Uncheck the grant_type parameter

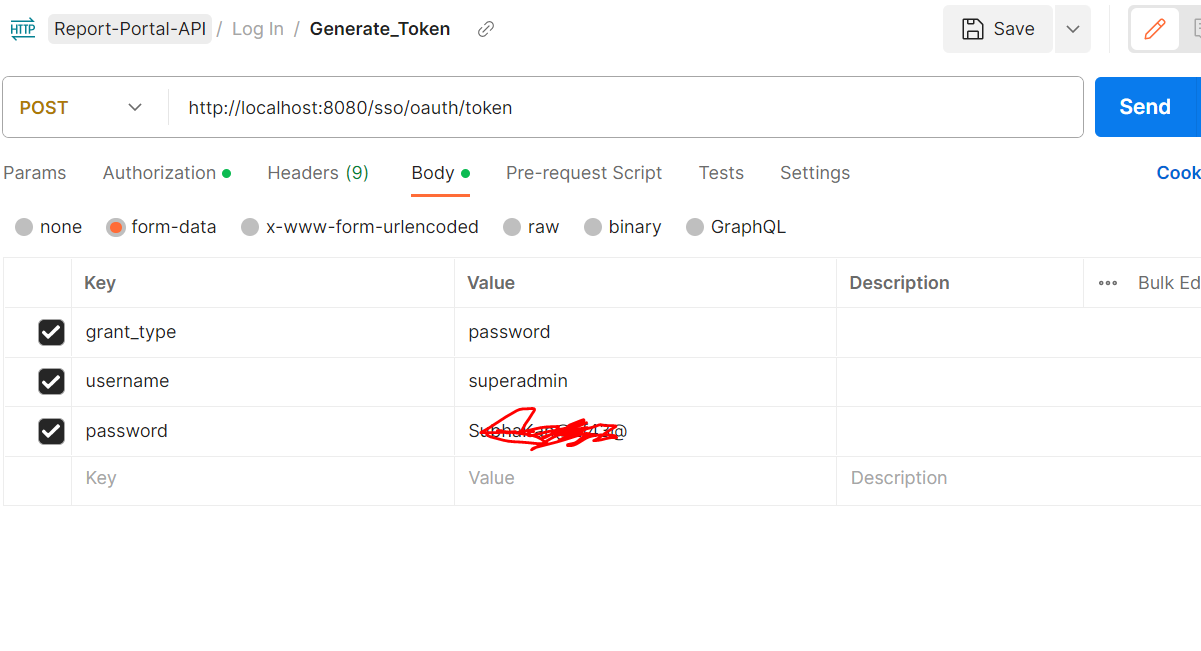(x=51, y=332)
